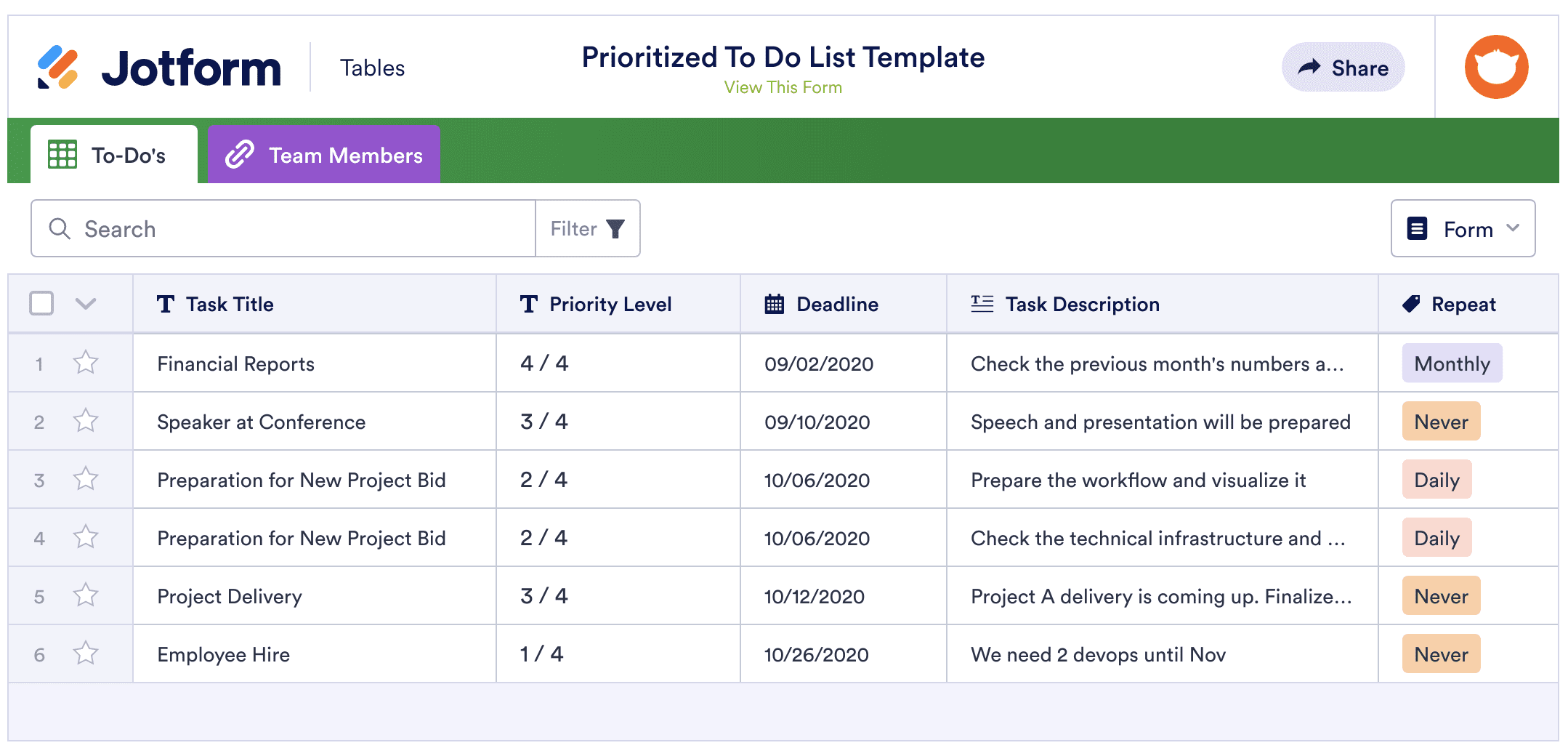Open the Form view dropdown

[1463, 229]
